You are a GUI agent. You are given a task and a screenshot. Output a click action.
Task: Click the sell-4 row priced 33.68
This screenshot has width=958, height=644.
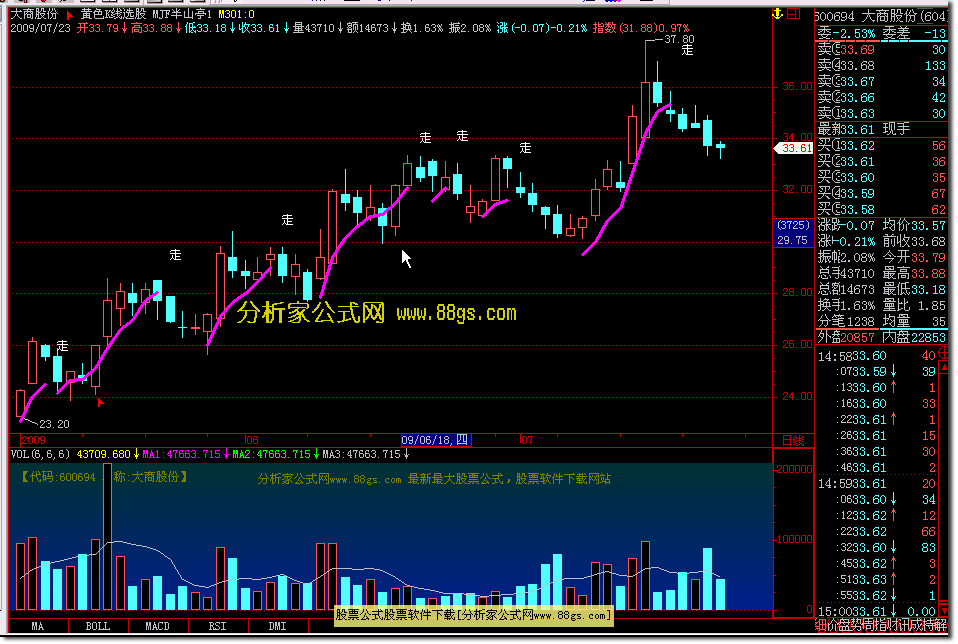point(881,65)
